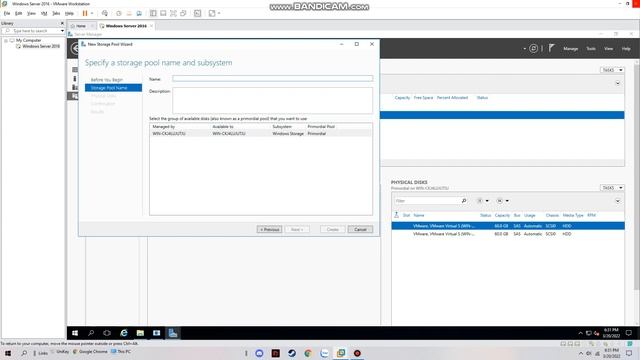Image resolution: width=640 pixels, height=360 pixels.
Task: Select the second VMware Virtual S disk row
Action: 508,234
